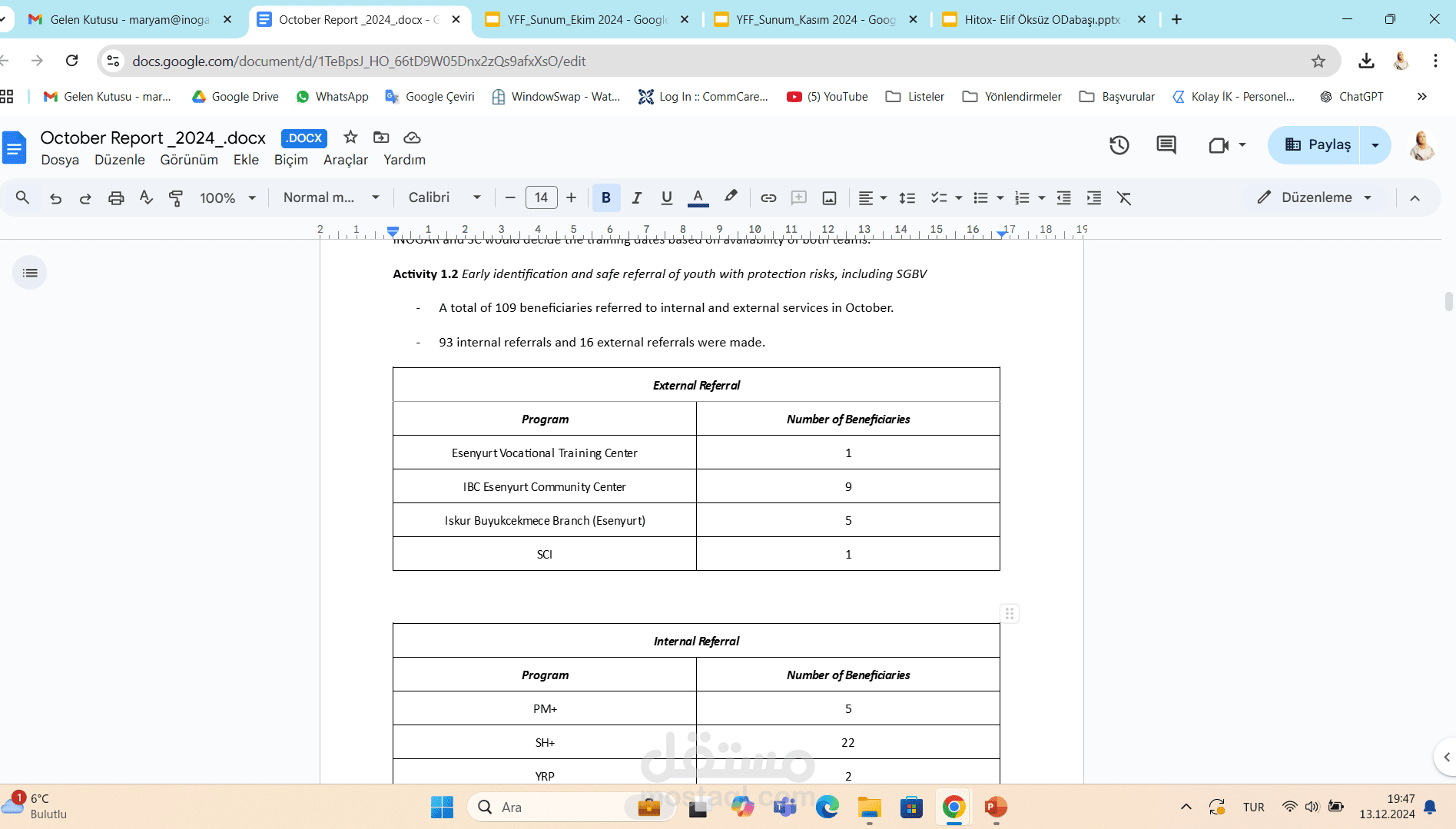Viewport: 1456px width, 829px height.
Task: Open line and paragraph spacing
Action: [x=907, y=198]
